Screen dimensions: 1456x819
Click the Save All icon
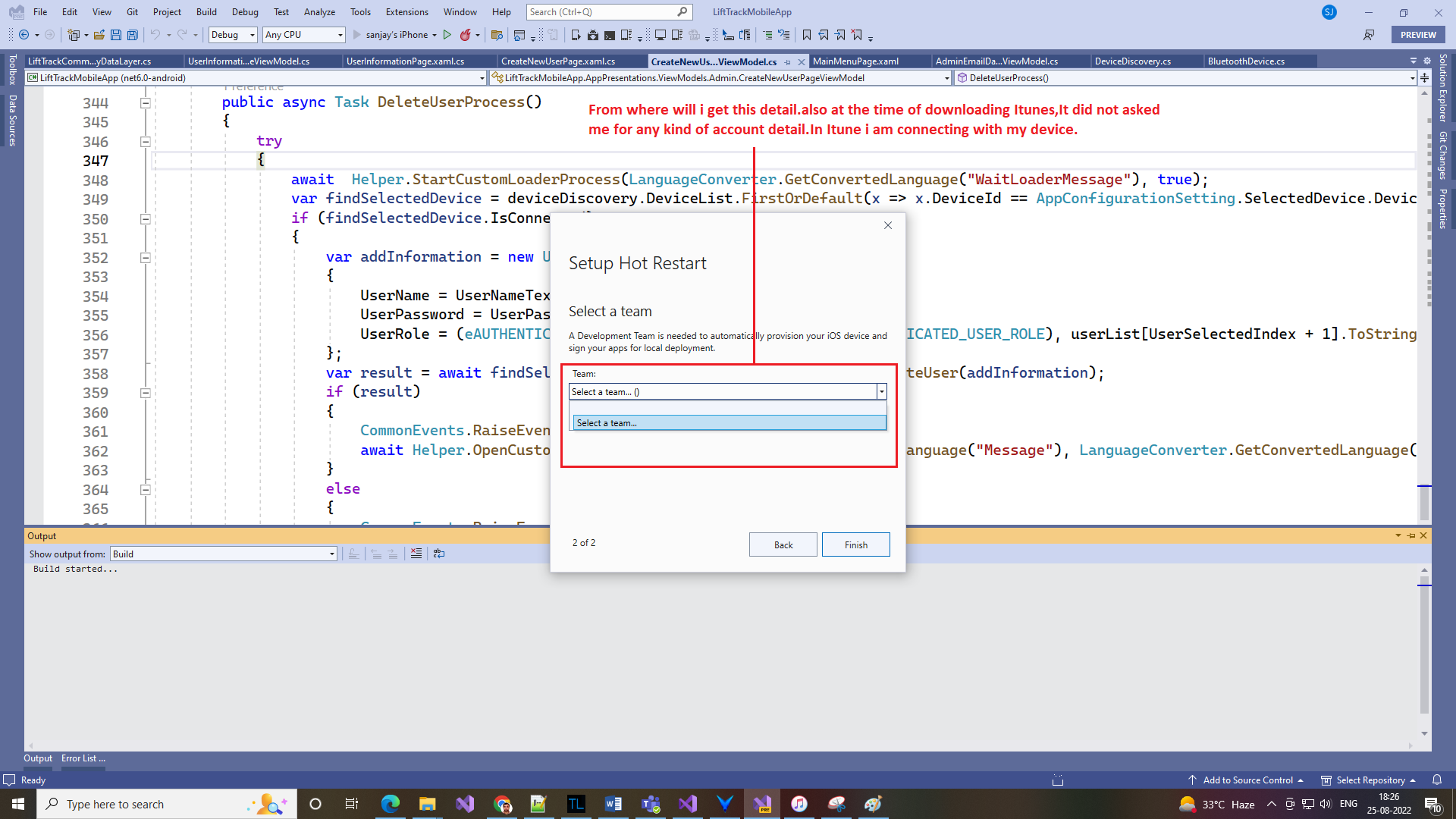coord(133,35)
